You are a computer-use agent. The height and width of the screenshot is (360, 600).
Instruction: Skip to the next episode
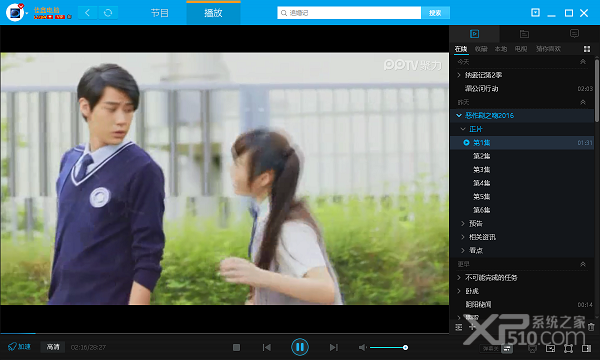(x=334, y=347)
